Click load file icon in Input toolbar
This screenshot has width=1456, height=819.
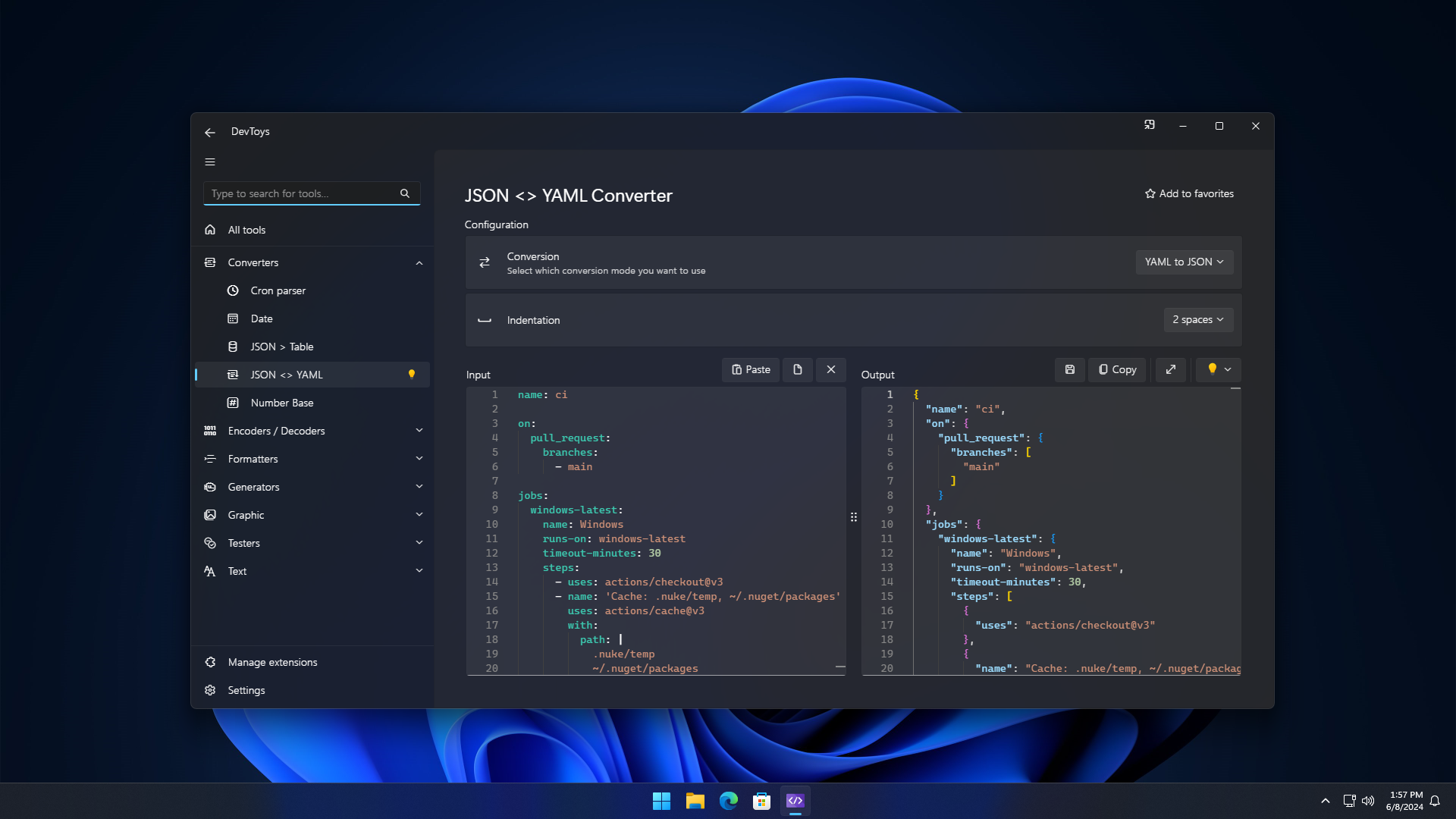(x=798, y=369)
